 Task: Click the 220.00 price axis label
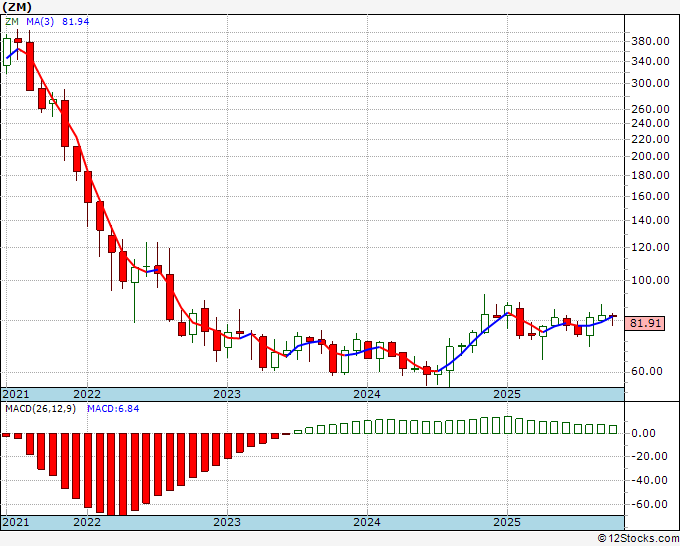click(650, 139)
